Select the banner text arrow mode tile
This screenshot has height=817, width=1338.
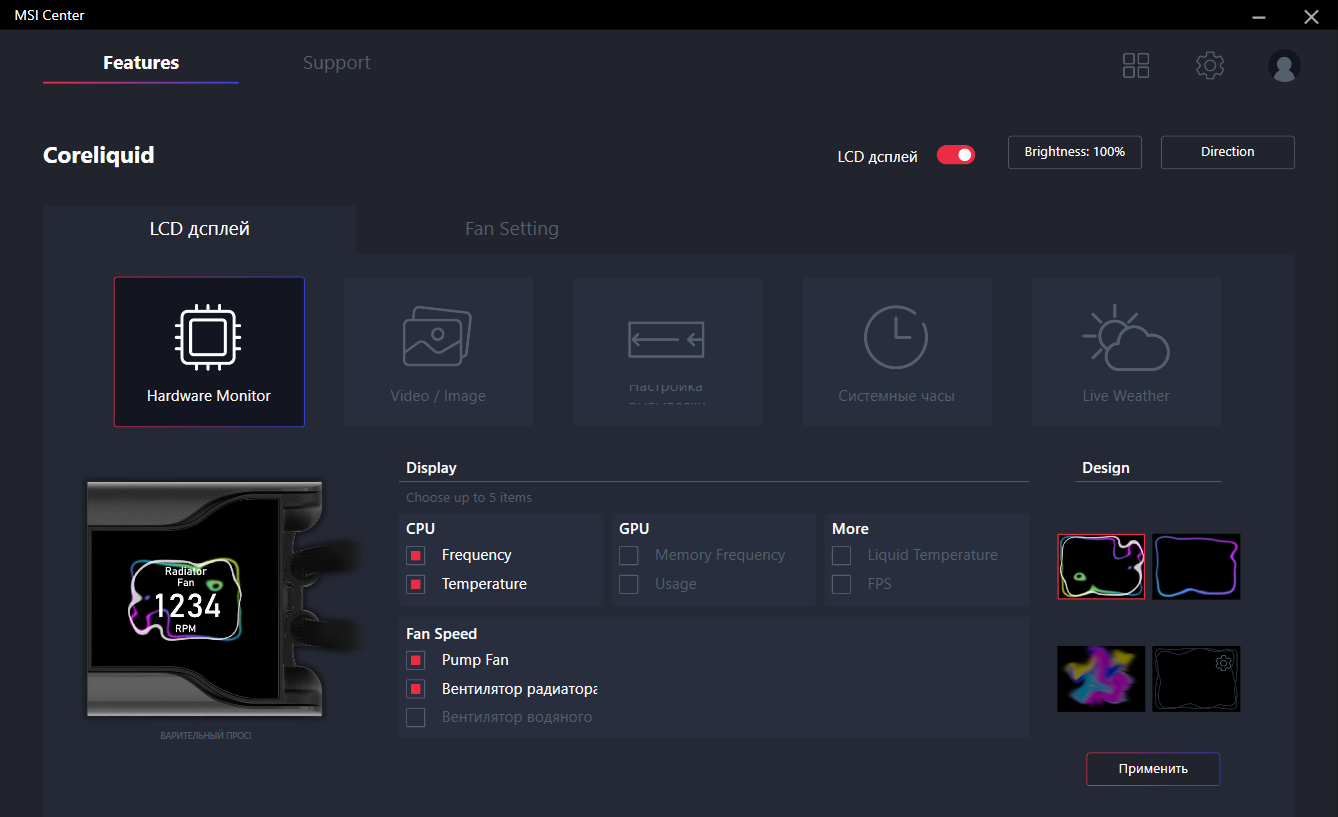pyautogui.click(x=667, y=352)
